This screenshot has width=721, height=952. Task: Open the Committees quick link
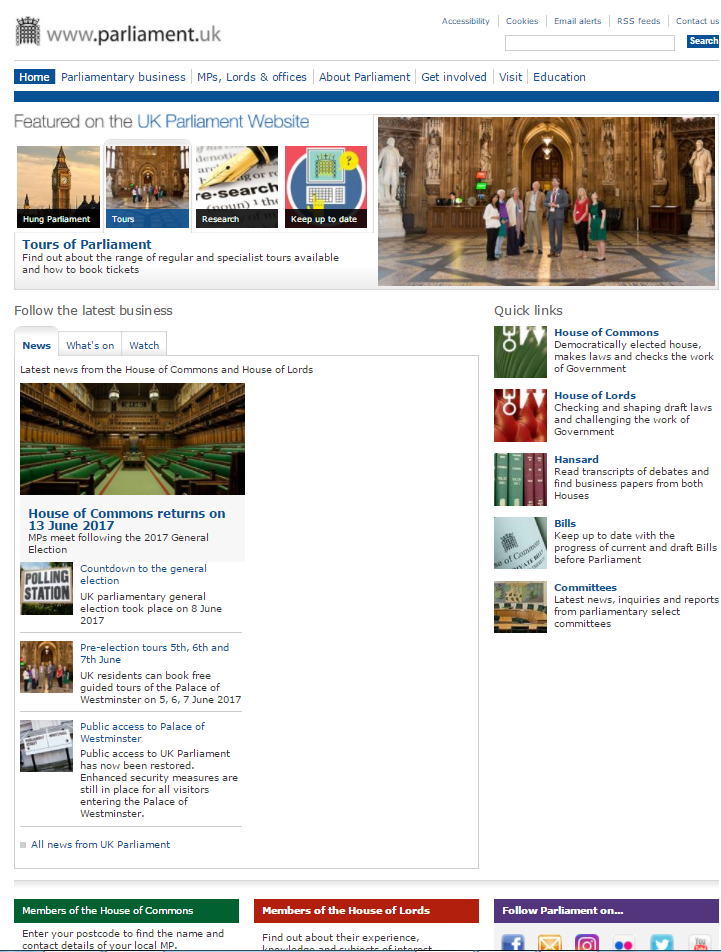[x=585, y=587]
